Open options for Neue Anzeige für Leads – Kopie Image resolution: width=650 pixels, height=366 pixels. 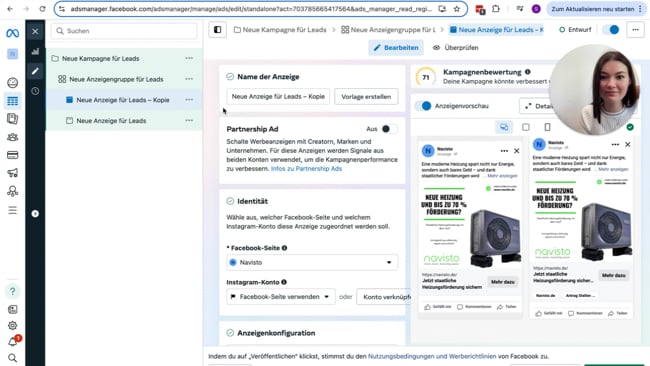click(x=189, y=99)
